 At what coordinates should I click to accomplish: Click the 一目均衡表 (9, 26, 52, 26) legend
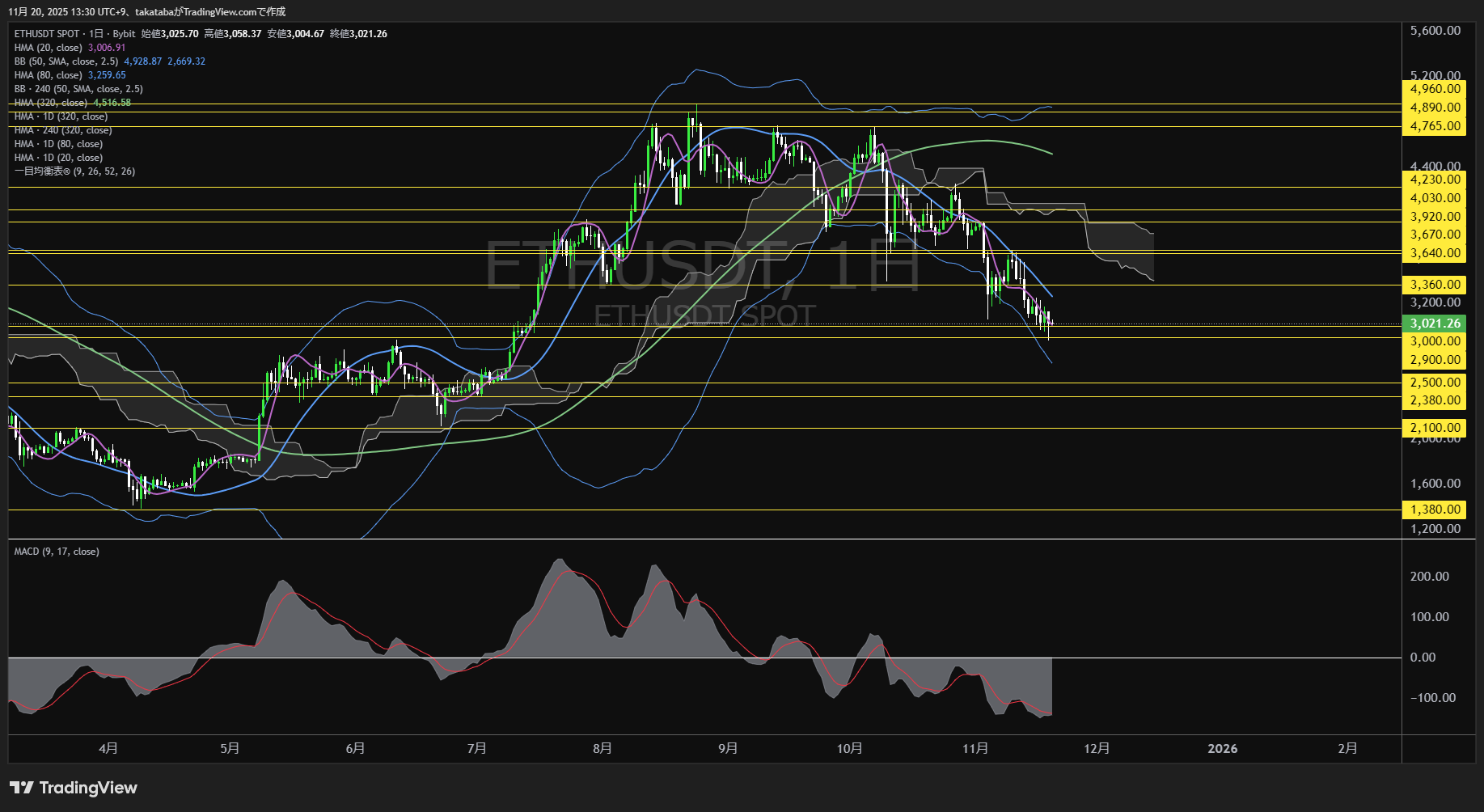click(74, 171)
